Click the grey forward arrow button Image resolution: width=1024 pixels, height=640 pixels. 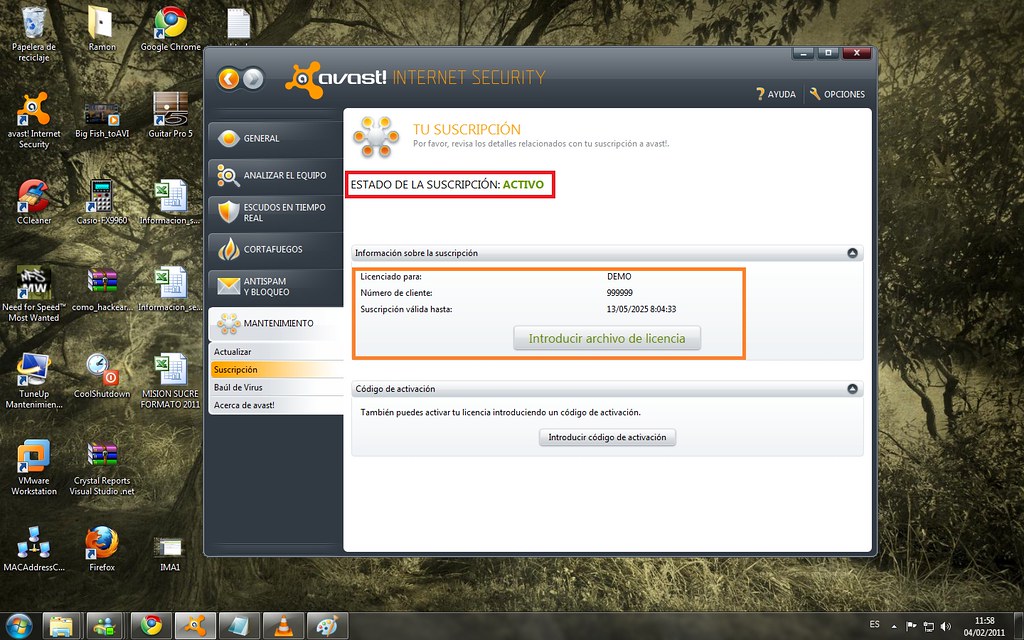pyautogui.click(x=253, y=79)
